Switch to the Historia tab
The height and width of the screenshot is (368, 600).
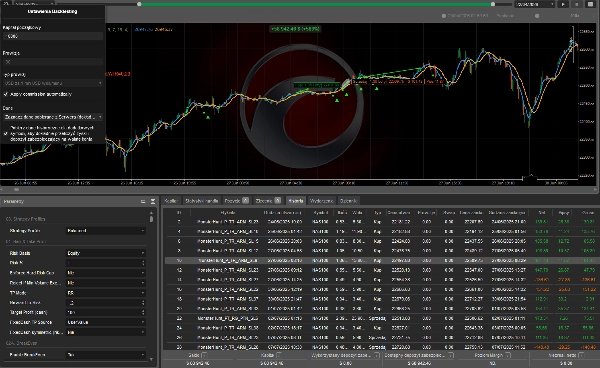coord(296,201)
